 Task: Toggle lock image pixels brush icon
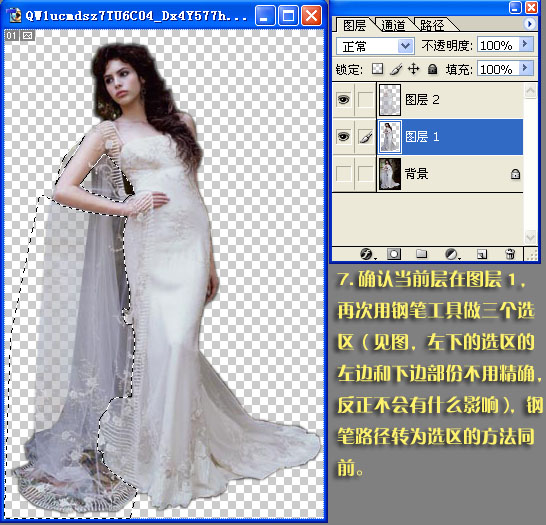pyautogui.click(x=396, y=69)
